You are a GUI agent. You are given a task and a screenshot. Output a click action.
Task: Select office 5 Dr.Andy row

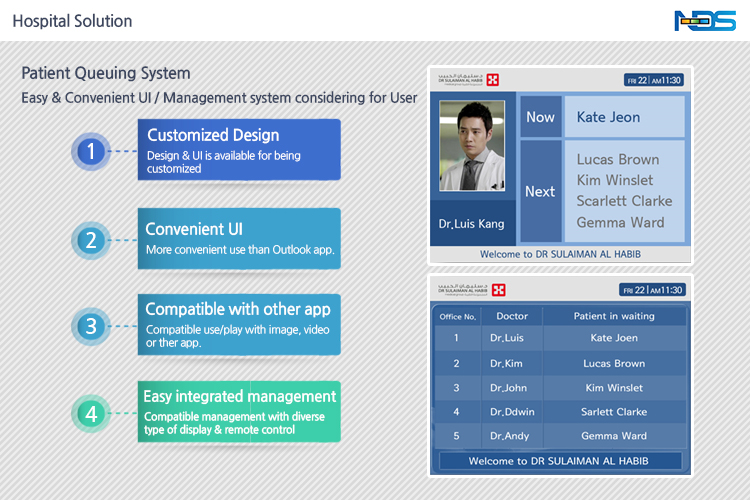pos(560,436)
